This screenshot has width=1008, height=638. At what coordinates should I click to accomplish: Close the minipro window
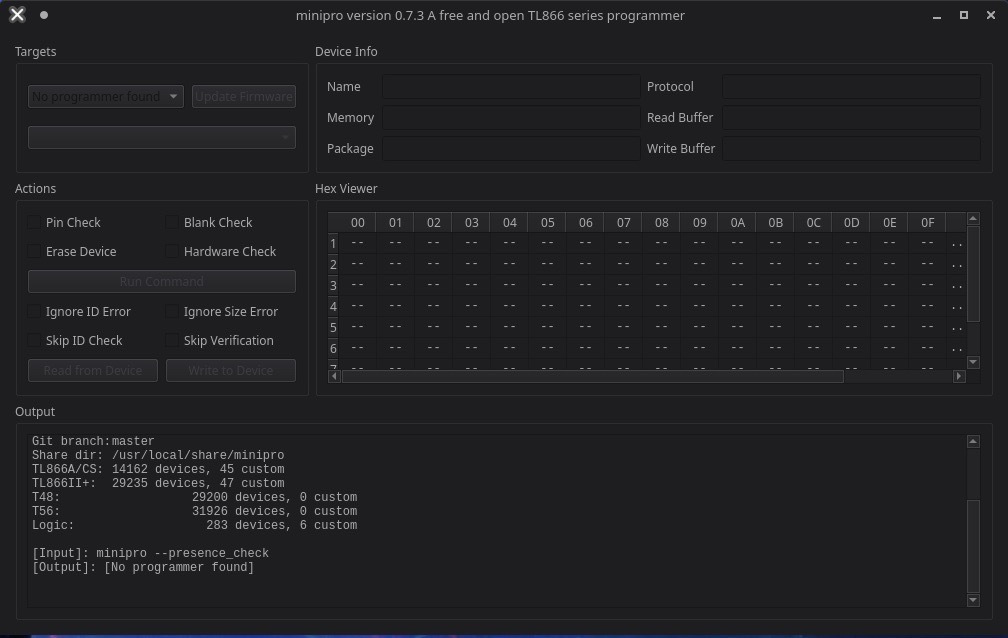point(990,15)
